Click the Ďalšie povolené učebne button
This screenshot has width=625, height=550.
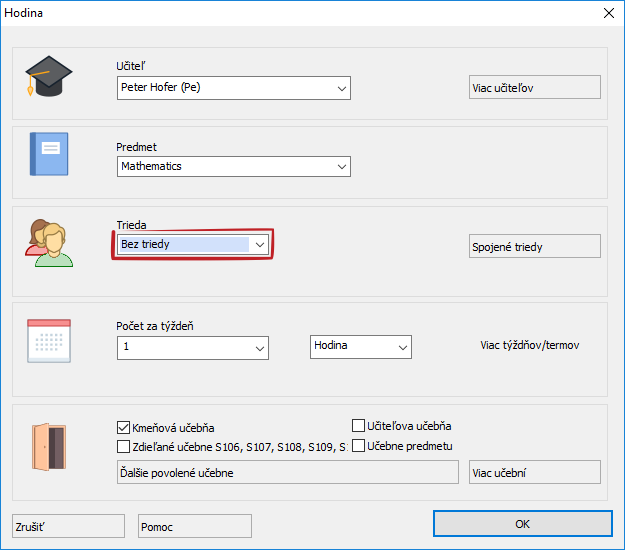pos(287,472)
